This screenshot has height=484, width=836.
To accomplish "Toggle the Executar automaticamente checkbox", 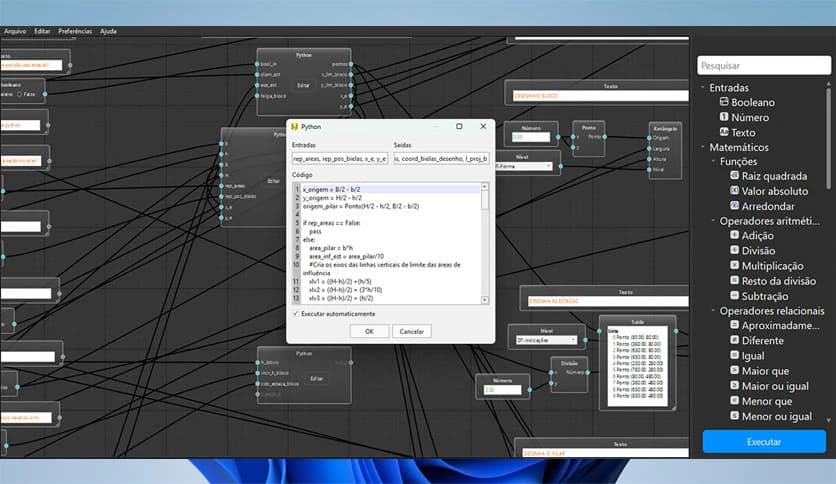I will tap(295, 314).
